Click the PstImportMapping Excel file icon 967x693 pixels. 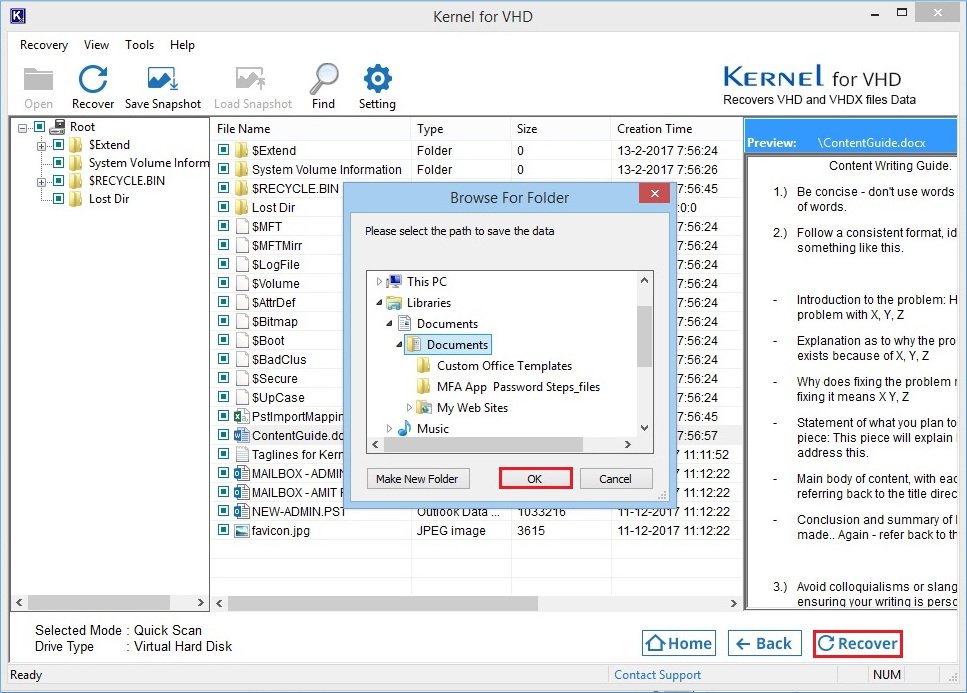[x=242, y=417]
